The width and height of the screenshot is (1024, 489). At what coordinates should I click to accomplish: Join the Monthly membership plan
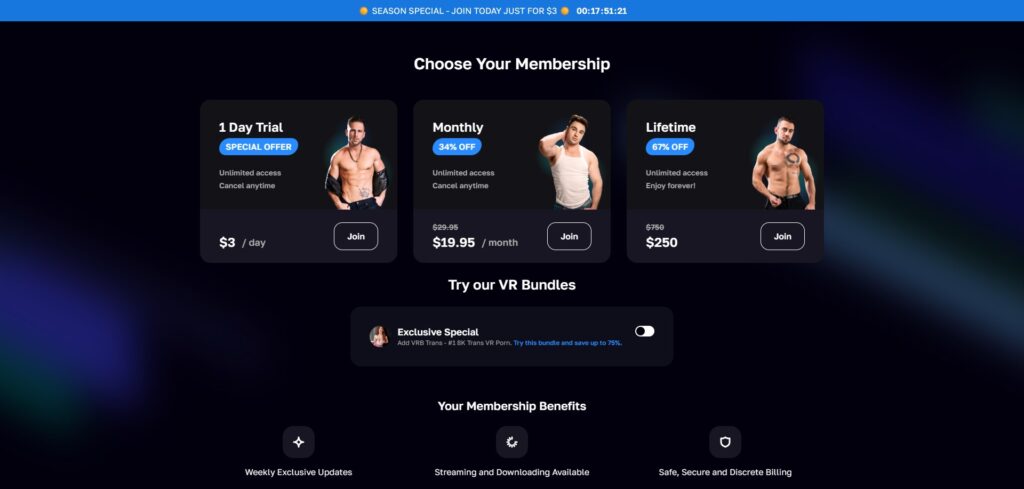[569, 236]
